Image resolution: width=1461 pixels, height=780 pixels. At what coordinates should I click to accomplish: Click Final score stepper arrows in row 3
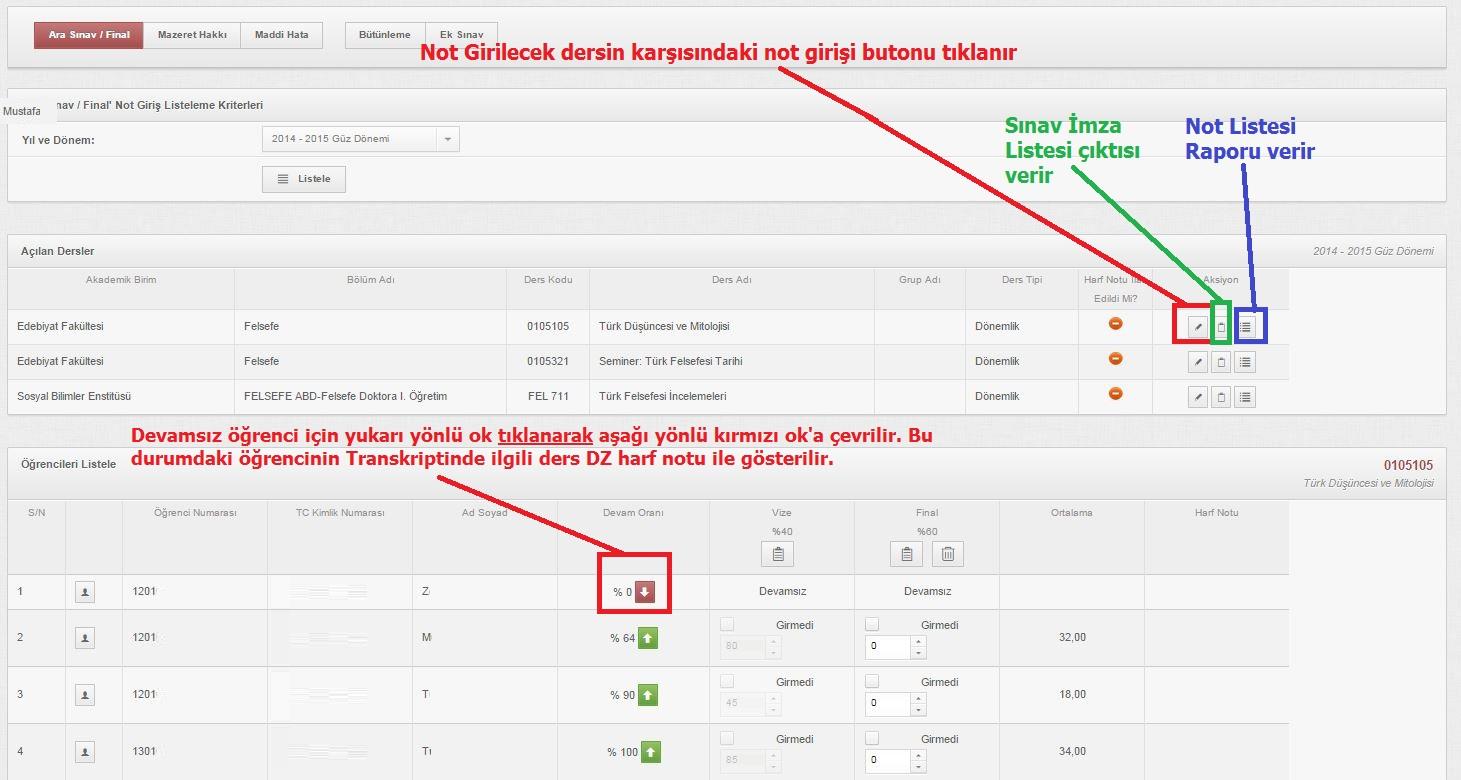[919, 703]
